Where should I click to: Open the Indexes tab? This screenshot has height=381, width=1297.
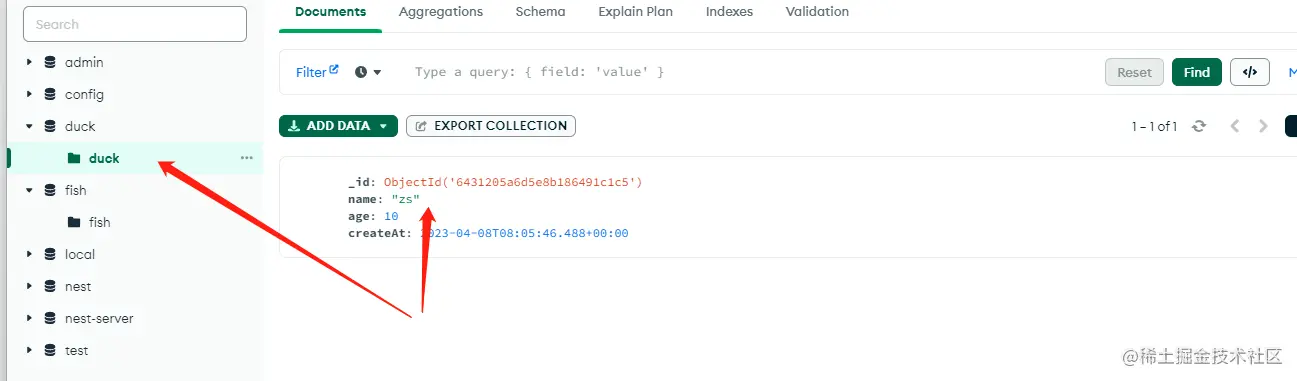[x=729, y=12]
